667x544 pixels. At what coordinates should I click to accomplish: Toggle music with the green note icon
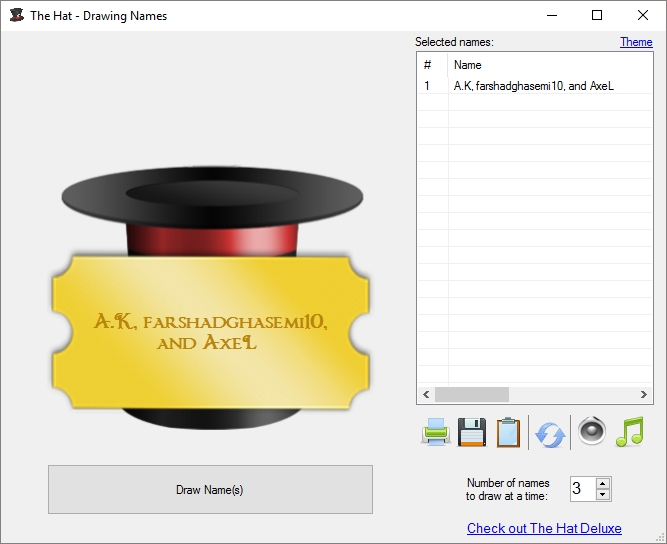pos(629,431)
